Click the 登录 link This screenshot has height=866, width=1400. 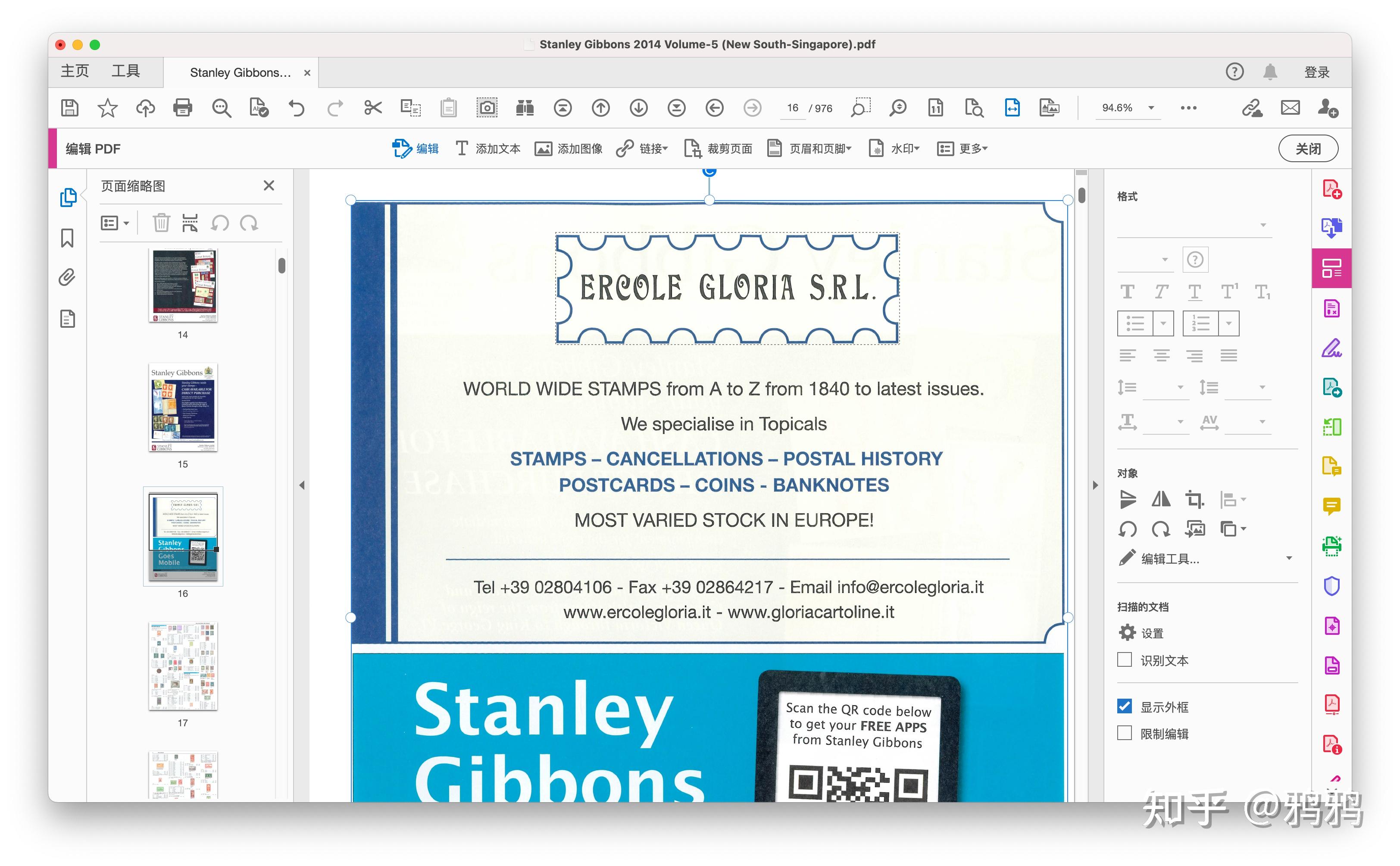pyautogui.click(x=1316, y=72)
